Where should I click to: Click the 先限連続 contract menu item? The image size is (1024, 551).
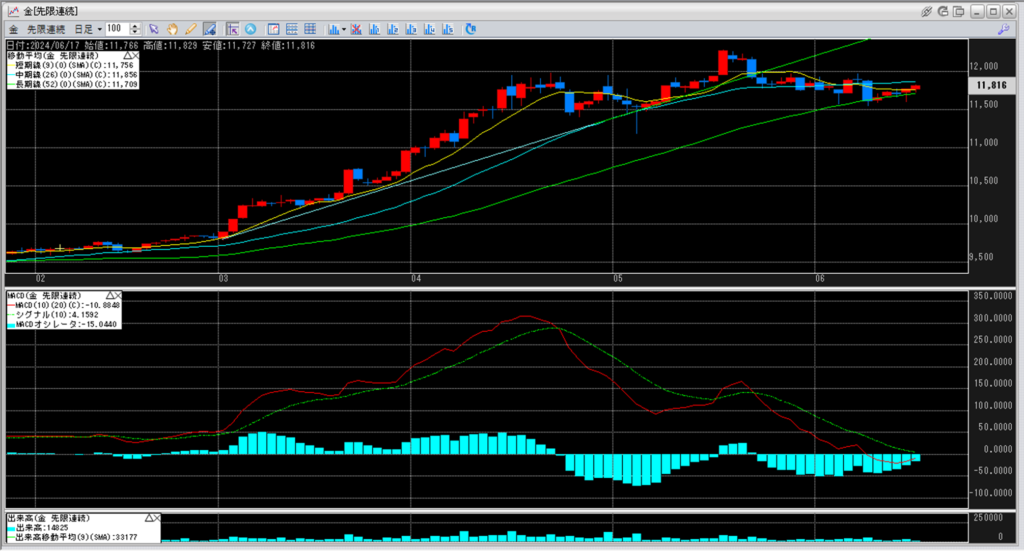46,29
